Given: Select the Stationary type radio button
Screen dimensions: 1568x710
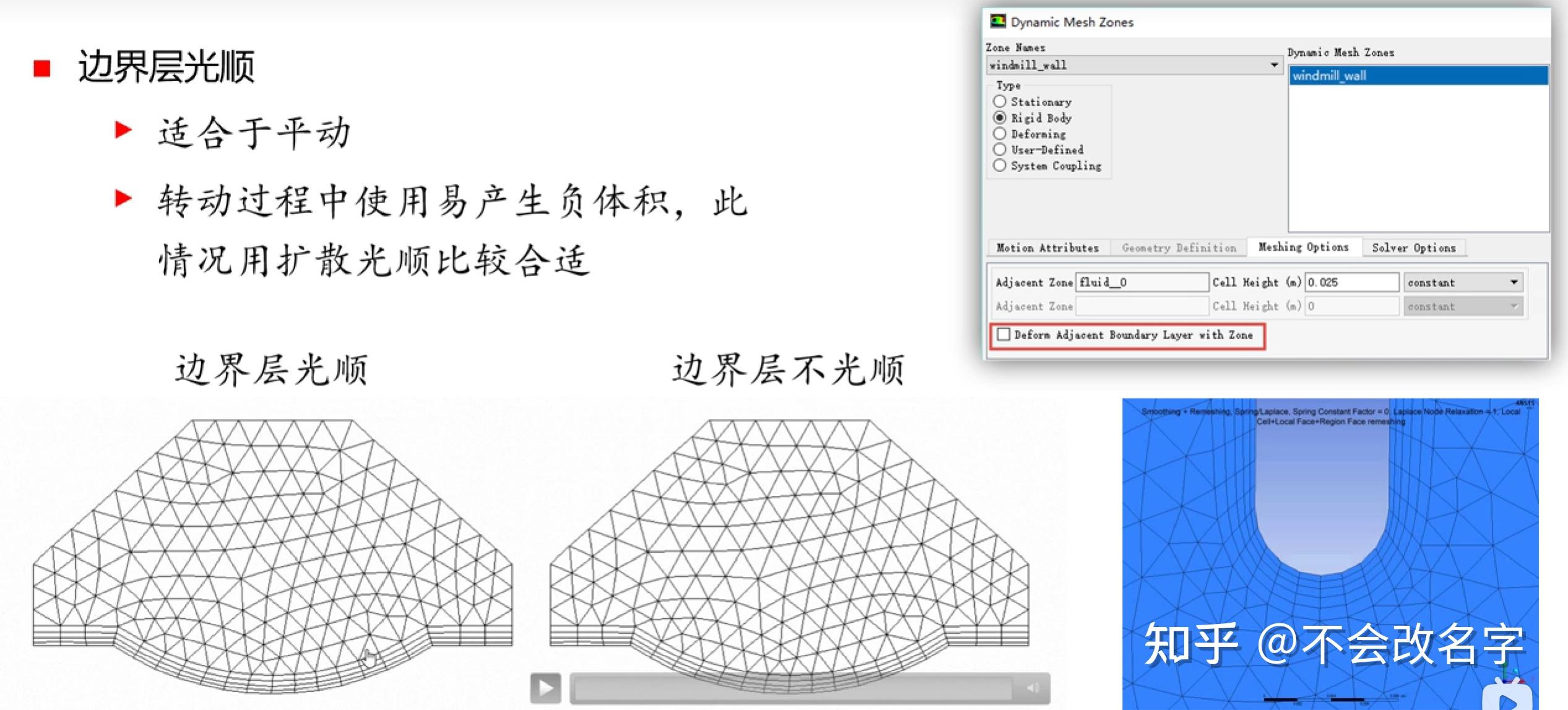Looking at the screenshot, I should 1000,102.
